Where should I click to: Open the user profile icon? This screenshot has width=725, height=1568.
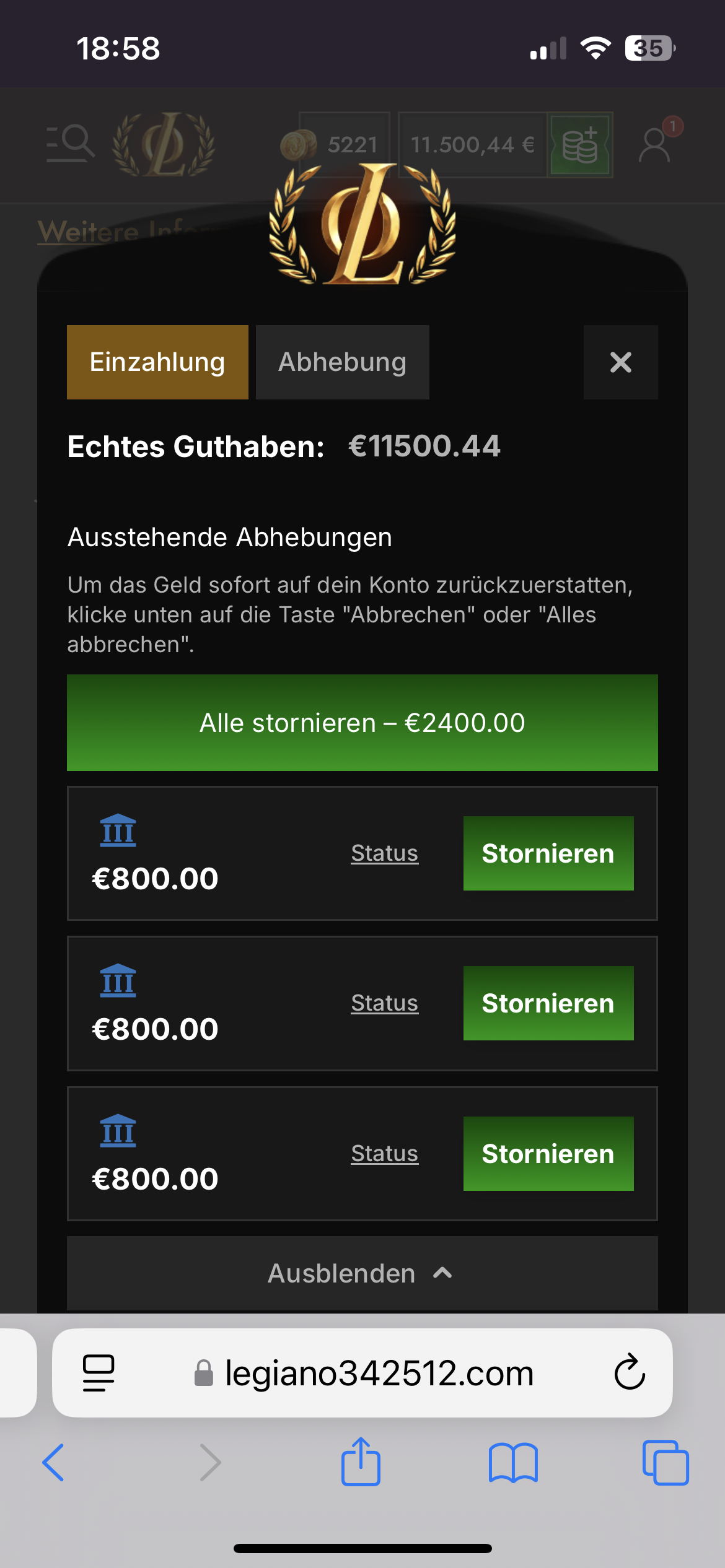[x=655, y=145]
